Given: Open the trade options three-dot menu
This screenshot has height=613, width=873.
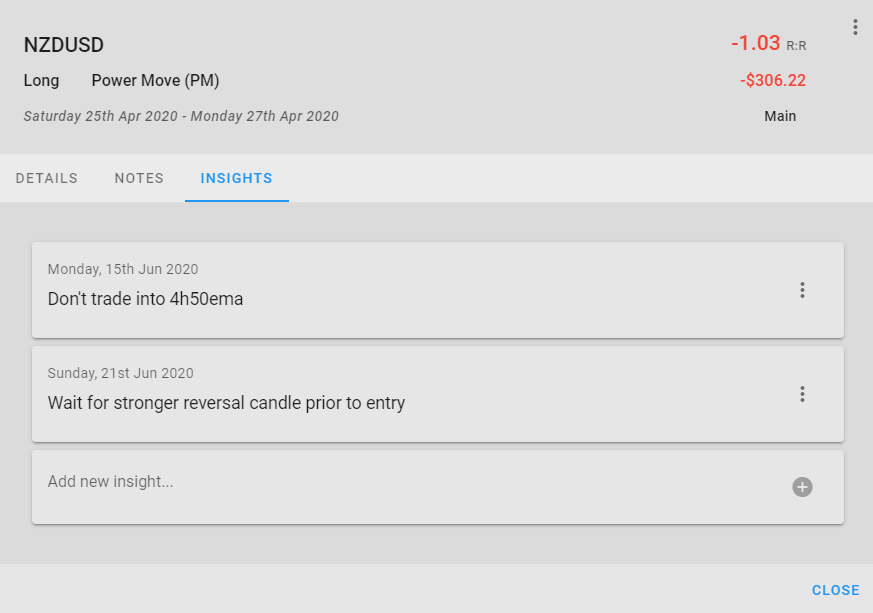Looking at the screenshot, I should point(855,27).
